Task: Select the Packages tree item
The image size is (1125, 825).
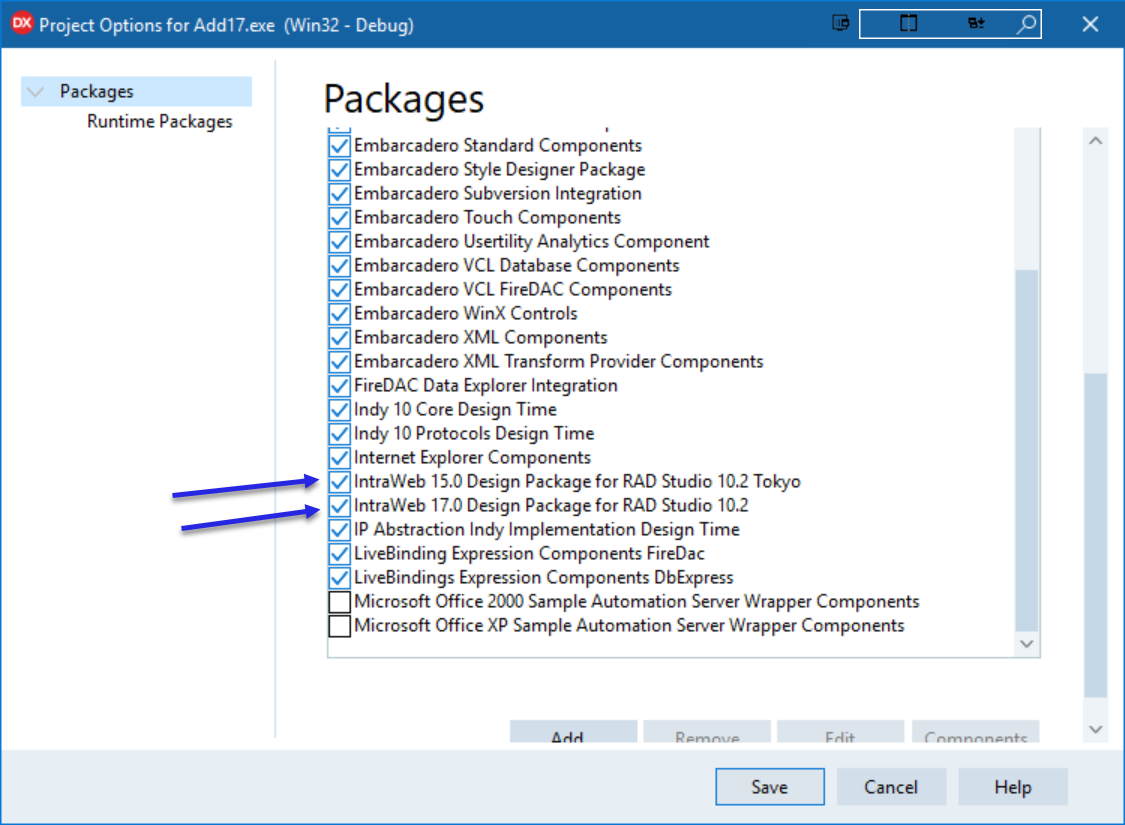Action: pos(97,92)
